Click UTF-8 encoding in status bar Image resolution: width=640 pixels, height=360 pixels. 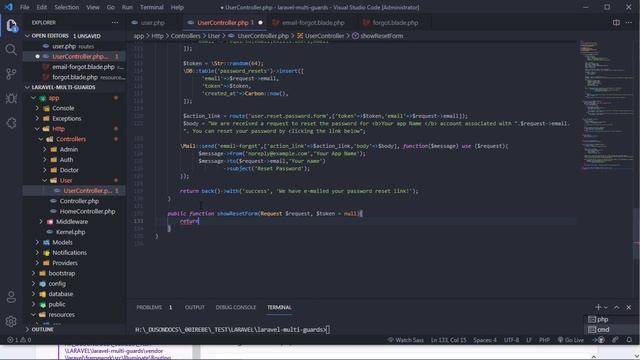pyautogui.click(x=511, y=340)
